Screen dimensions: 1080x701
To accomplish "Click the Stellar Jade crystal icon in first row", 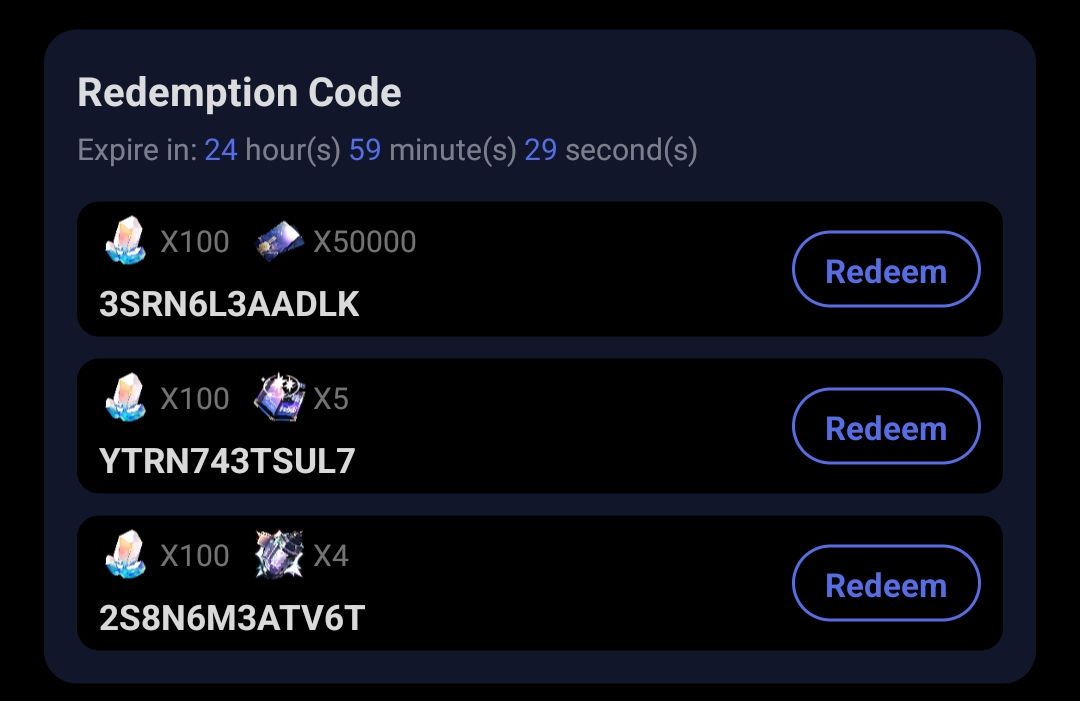I will click(x=125, y=241).
